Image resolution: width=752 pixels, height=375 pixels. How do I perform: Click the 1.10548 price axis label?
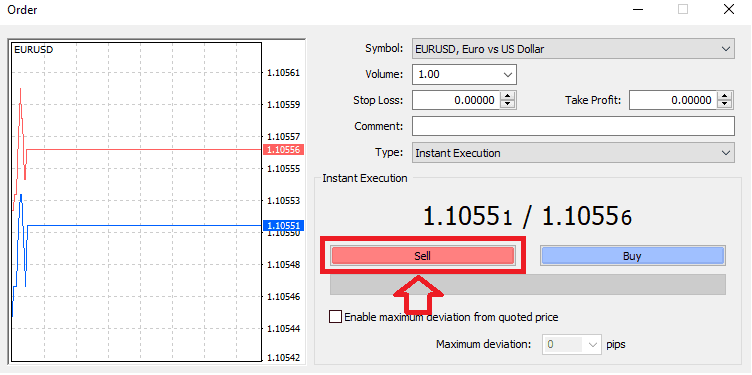283,265
